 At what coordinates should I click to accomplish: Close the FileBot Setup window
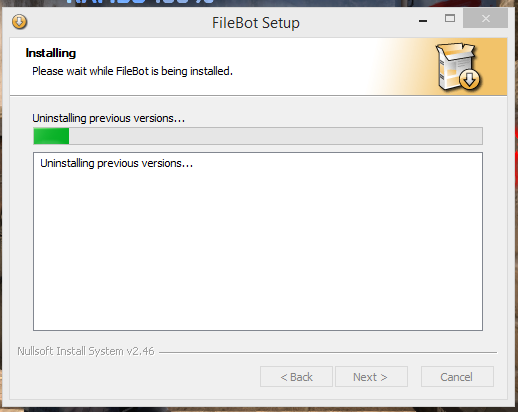click(x=485, y=19)
